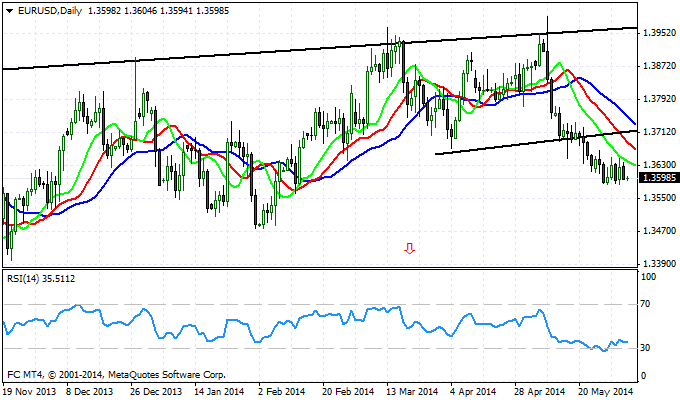Select the red down arrow marker
This screenshot has height=400, width=680.
[409, 249]
